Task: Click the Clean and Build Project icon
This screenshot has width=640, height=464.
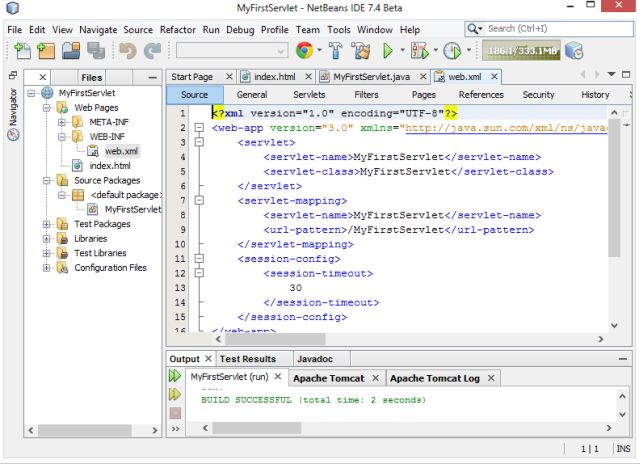Action: [361, 51]
